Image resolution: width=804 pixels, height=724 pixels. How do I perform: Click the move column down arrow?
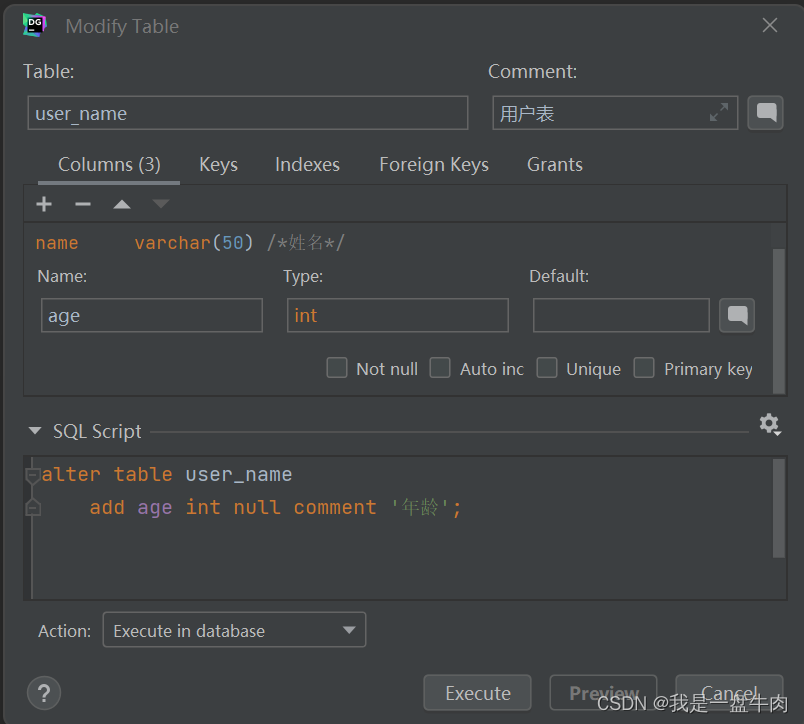coord(160,204)
